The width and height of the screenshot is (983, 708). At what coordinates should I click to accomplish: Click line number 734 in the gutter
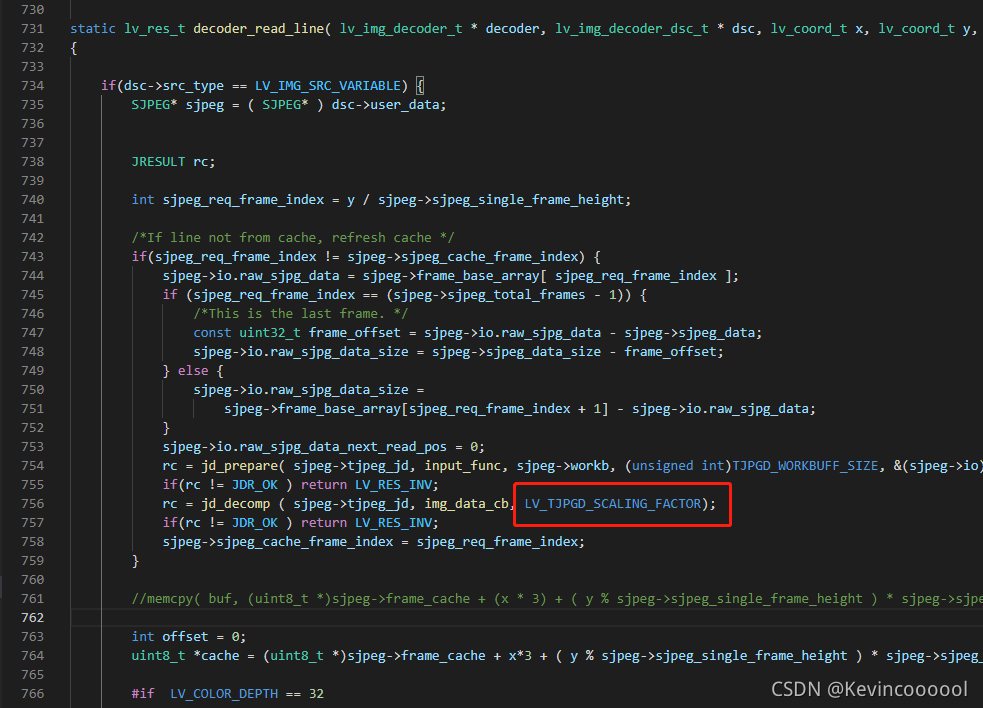(33, 86)
